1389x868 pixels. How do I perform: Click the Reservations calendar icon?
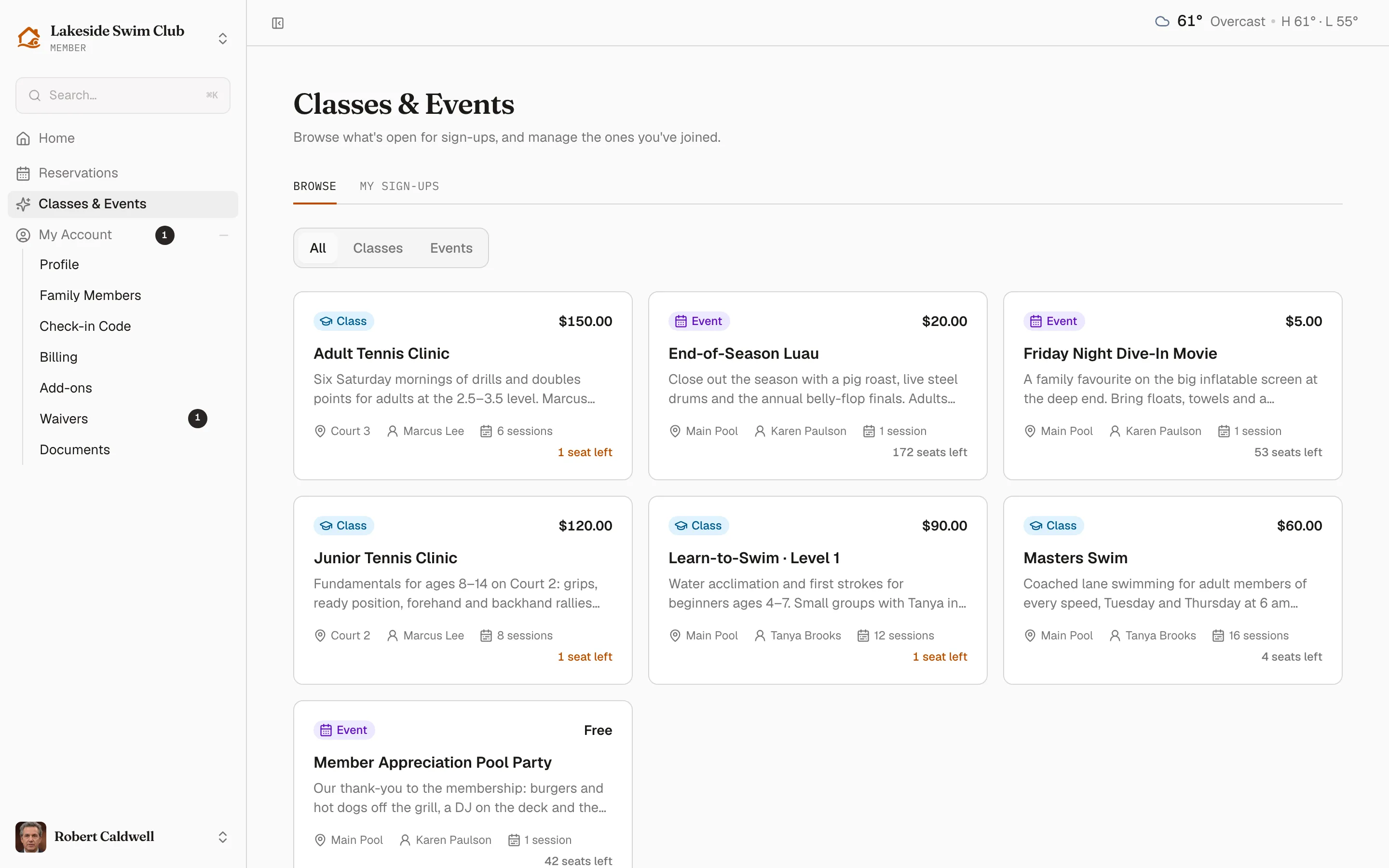(x=23, y=174)
